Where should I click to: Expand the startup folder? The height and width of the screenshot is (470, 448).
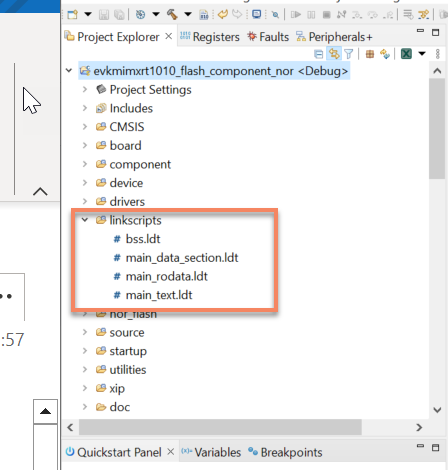[85, 351]
